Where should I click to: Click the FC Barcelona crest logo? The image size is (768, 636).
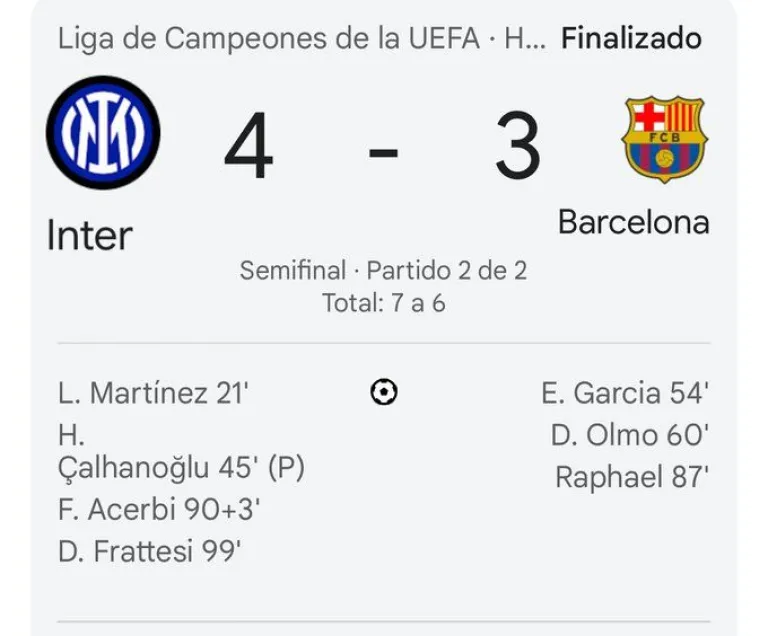pyautogui.click(x=664, y=139)
